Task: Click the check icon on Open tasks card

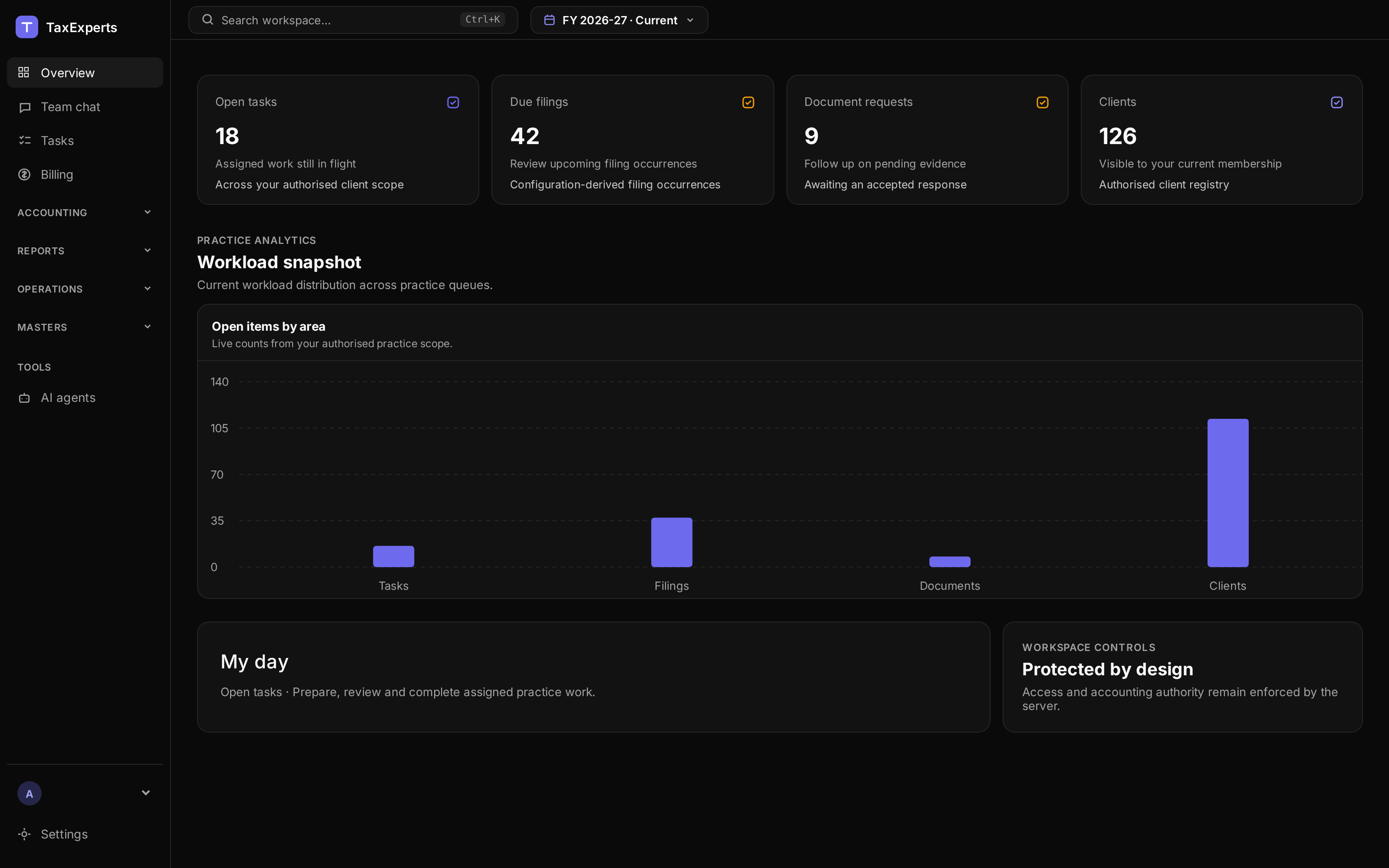Action: coord(453,102)
